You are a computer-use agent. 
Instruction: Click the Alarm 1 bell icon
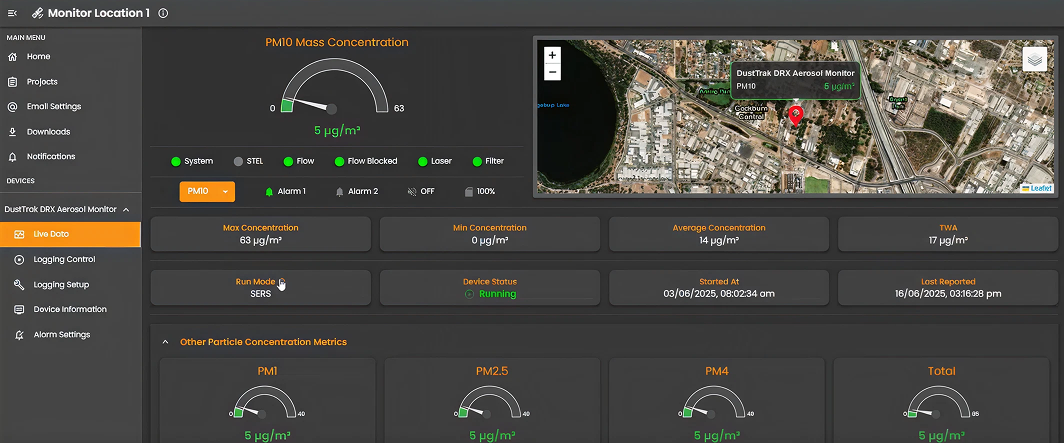pyautogui.click(x=269, y=191)
